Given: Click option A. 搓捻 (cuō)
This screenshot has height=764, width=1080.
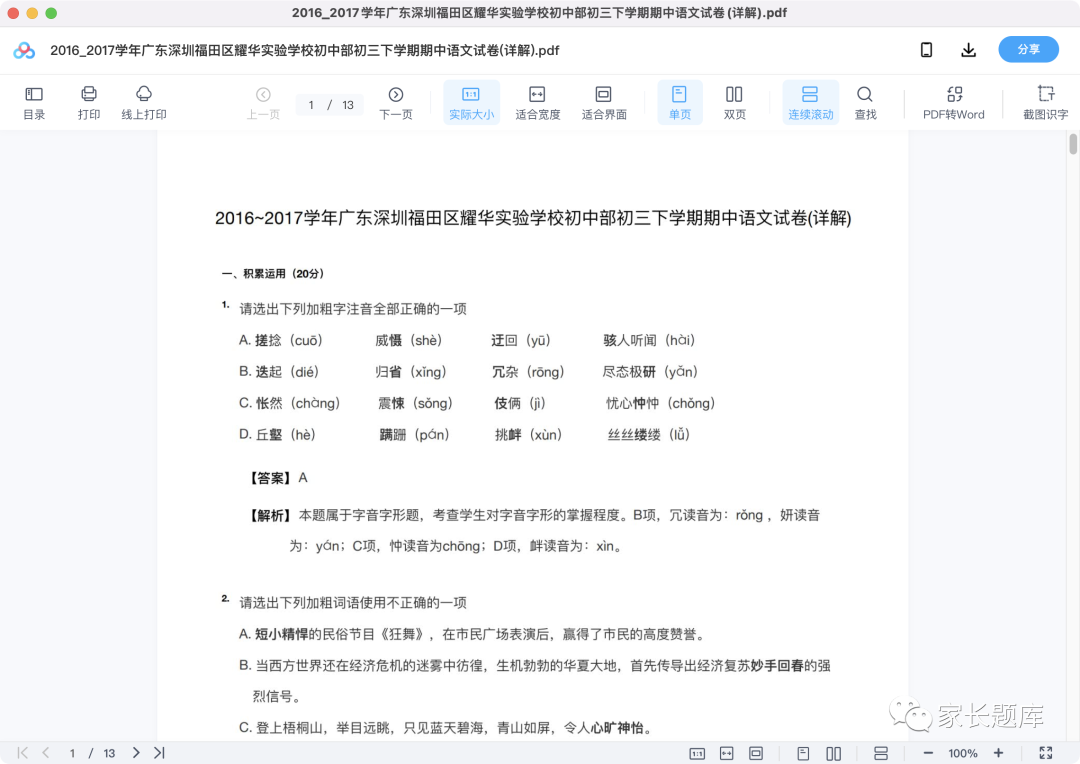Looking at the screenshot, I should click(x=280, y=340).
